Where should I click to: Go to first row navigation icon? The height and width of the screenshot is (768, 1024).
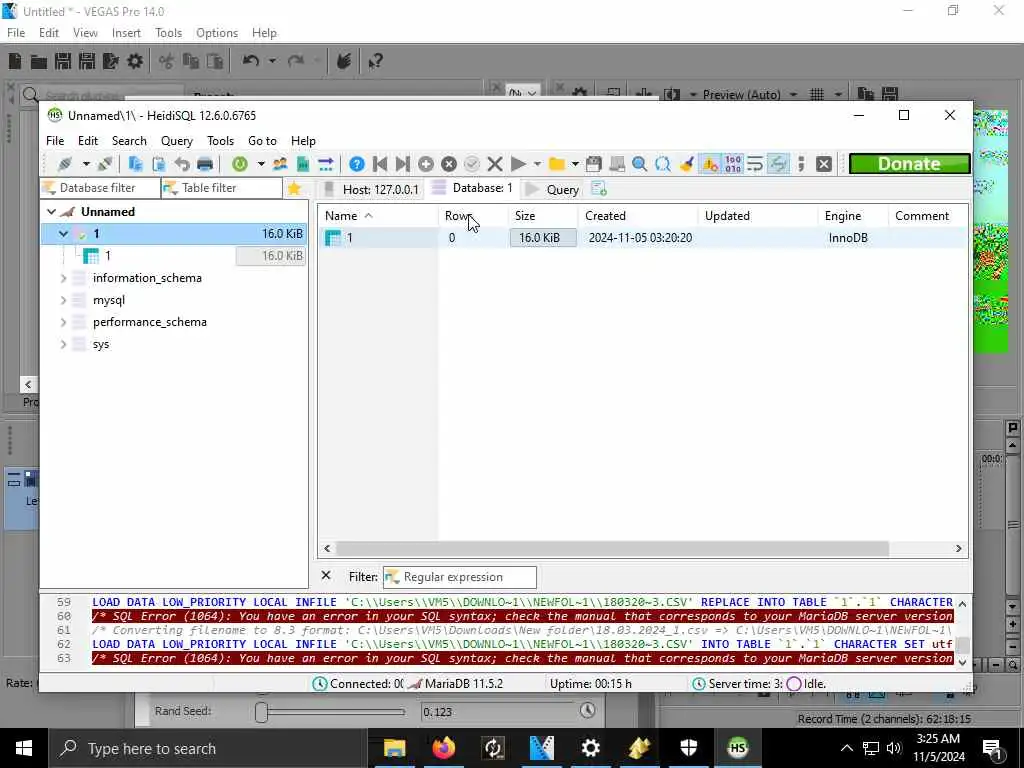pyautogui.click(x=379, y=164)
